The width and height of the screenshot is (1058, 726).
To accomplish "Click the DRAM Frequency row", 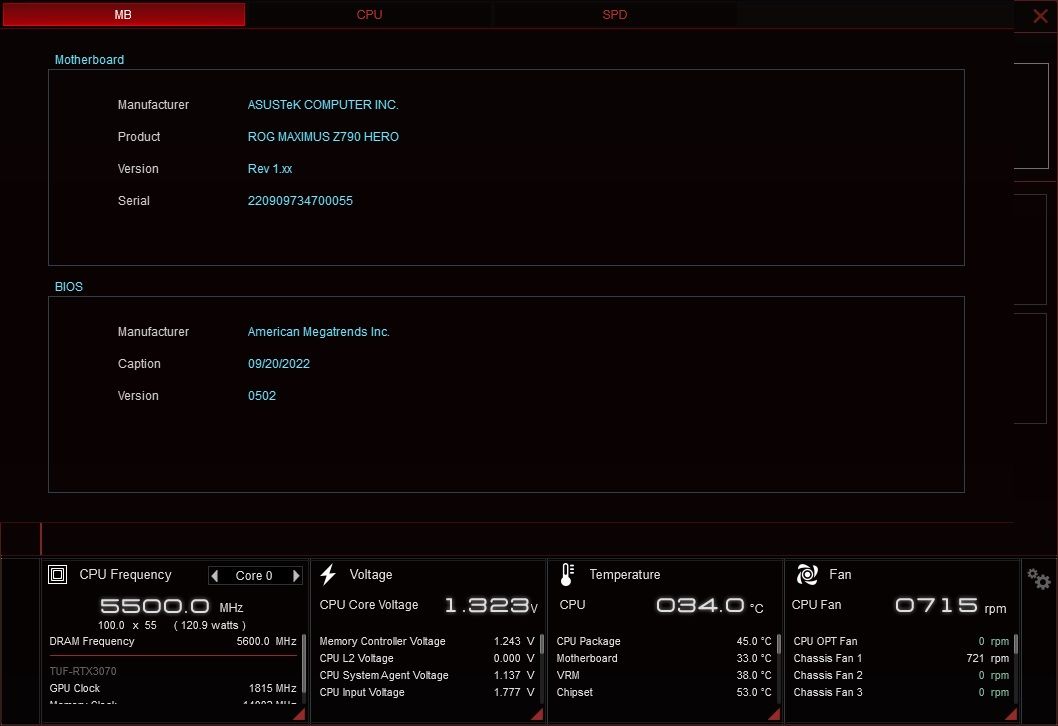I will (x=173, y=641).
